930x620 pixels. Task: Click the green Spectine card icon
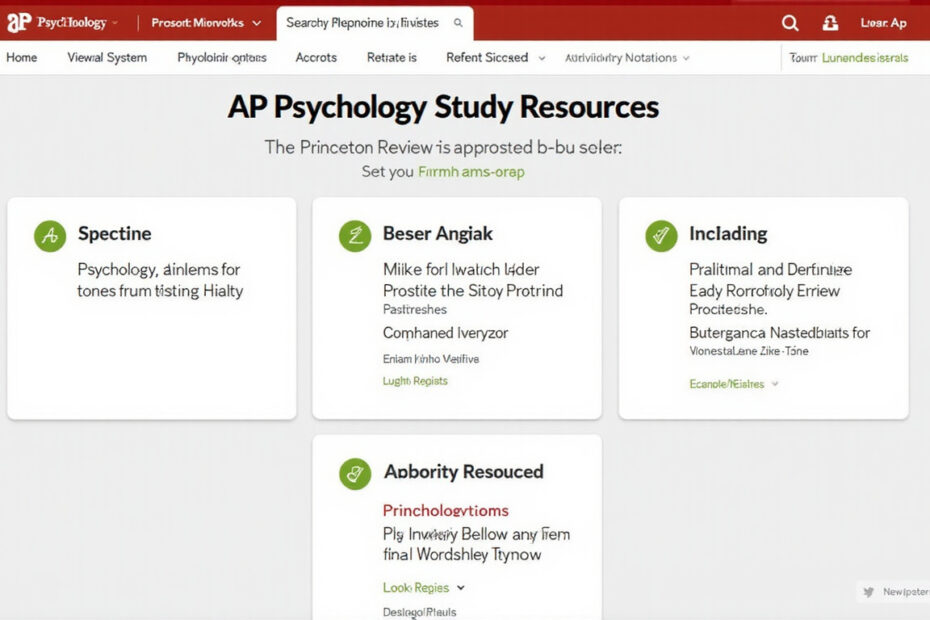(50, 236)
